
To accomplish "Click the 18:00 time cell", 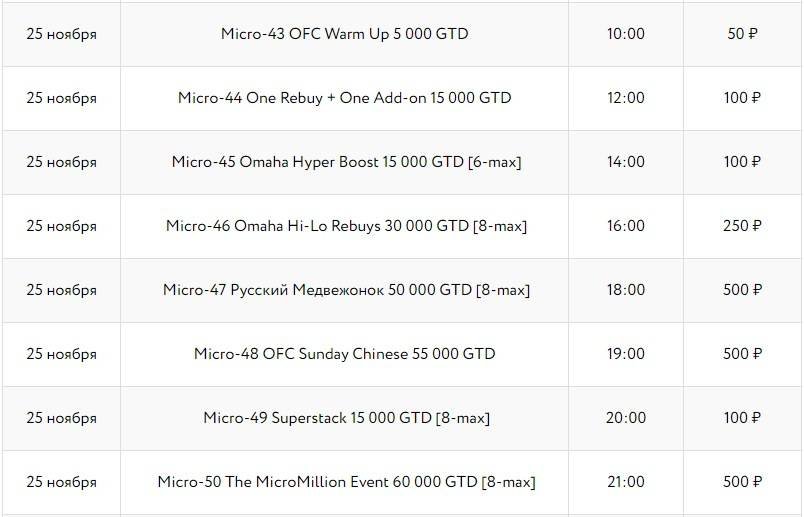I will pyautogui.click(x=625, y=290).
